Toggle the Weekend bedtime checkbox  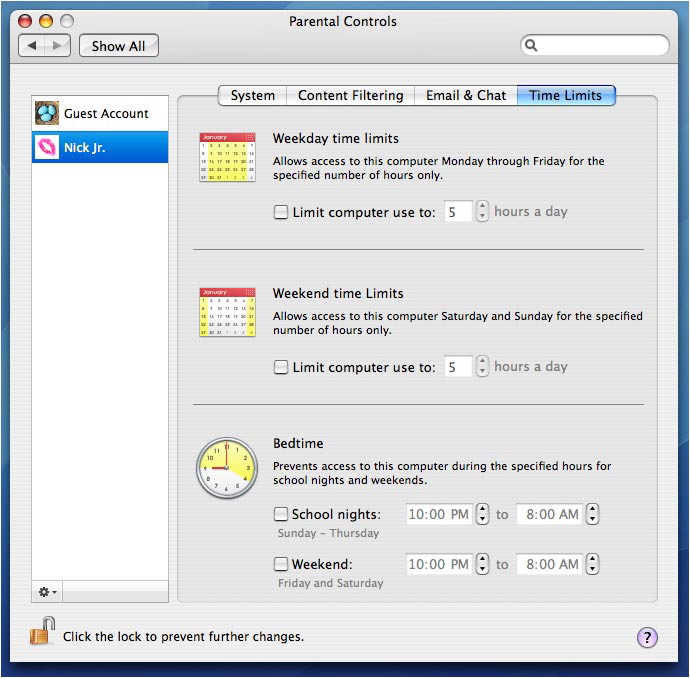tap(281, 564)
